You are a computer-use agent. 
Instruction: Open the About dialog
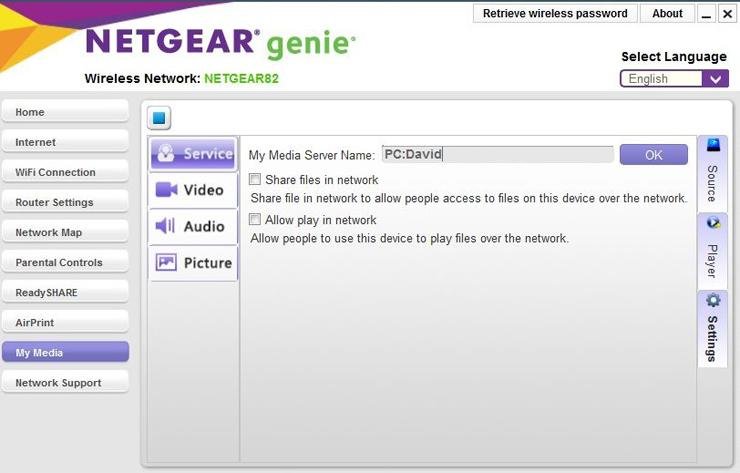point(667,14)
